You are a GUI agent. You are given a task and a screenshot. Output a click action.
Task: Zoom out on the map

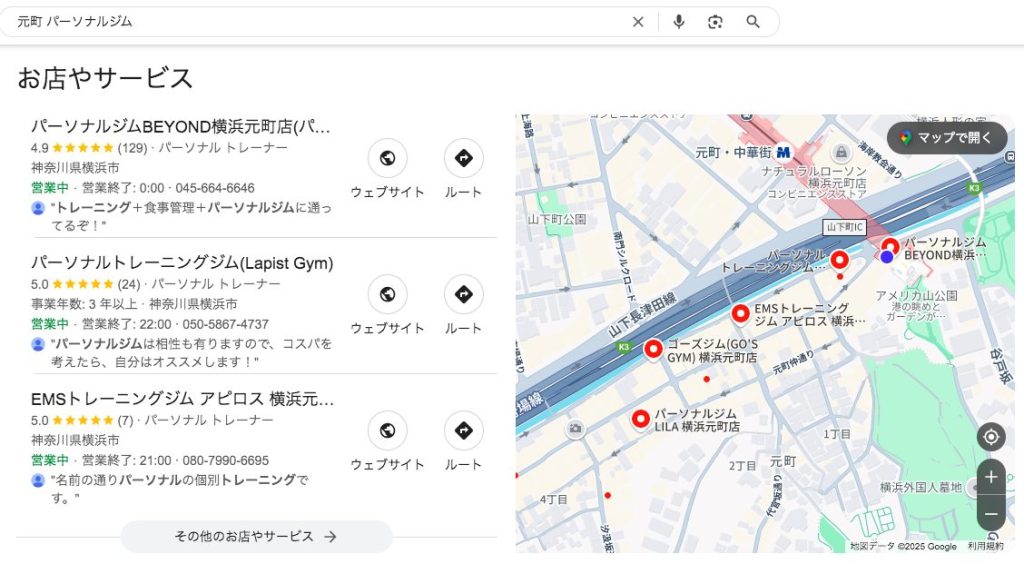coord(990,514)
